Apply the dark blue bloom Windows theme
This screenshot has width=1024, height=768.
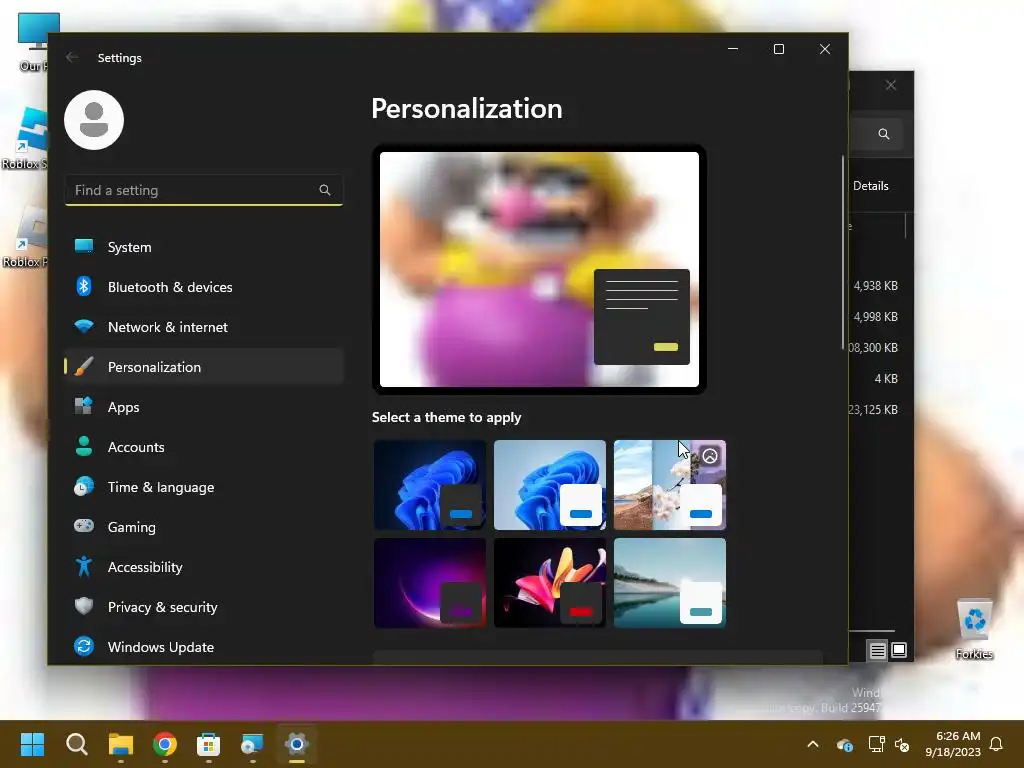tap(430, 485)
